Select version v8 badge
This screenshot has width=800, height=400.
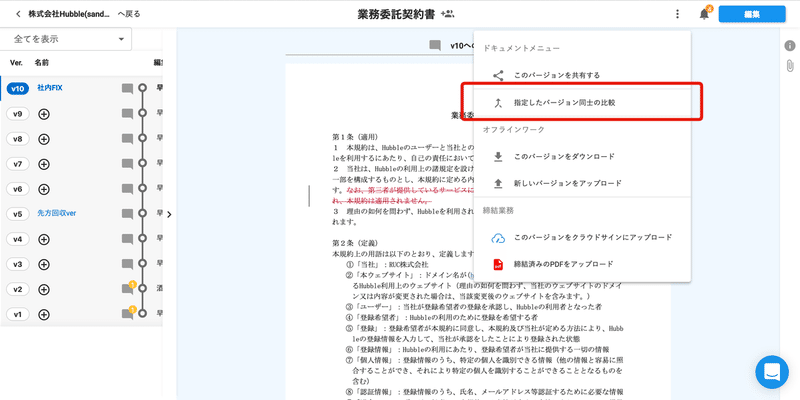click(x=18, y=139)
